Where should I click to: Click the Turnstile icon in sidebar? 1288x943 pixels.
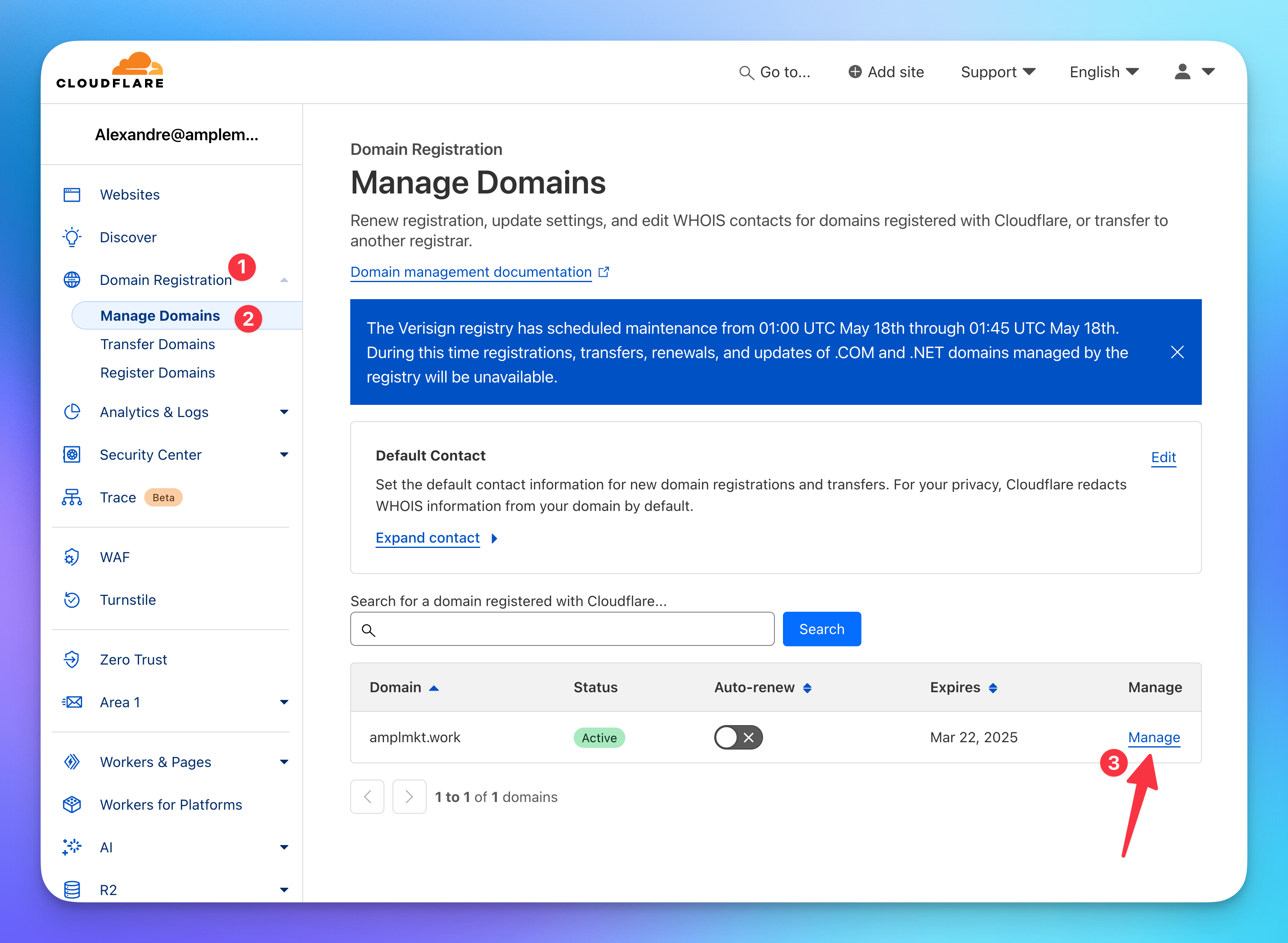pyautogui.click(x=72, y=600)
